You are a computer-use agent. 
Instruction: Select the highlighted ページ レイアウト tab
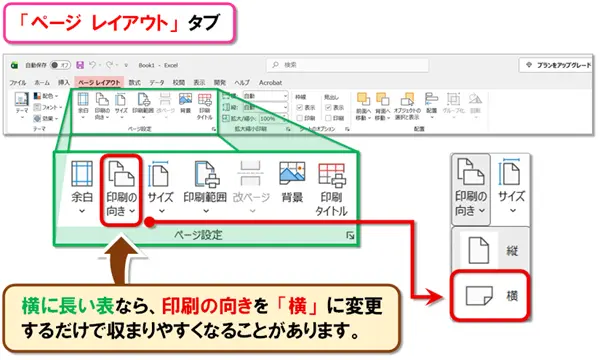(99, 83)
